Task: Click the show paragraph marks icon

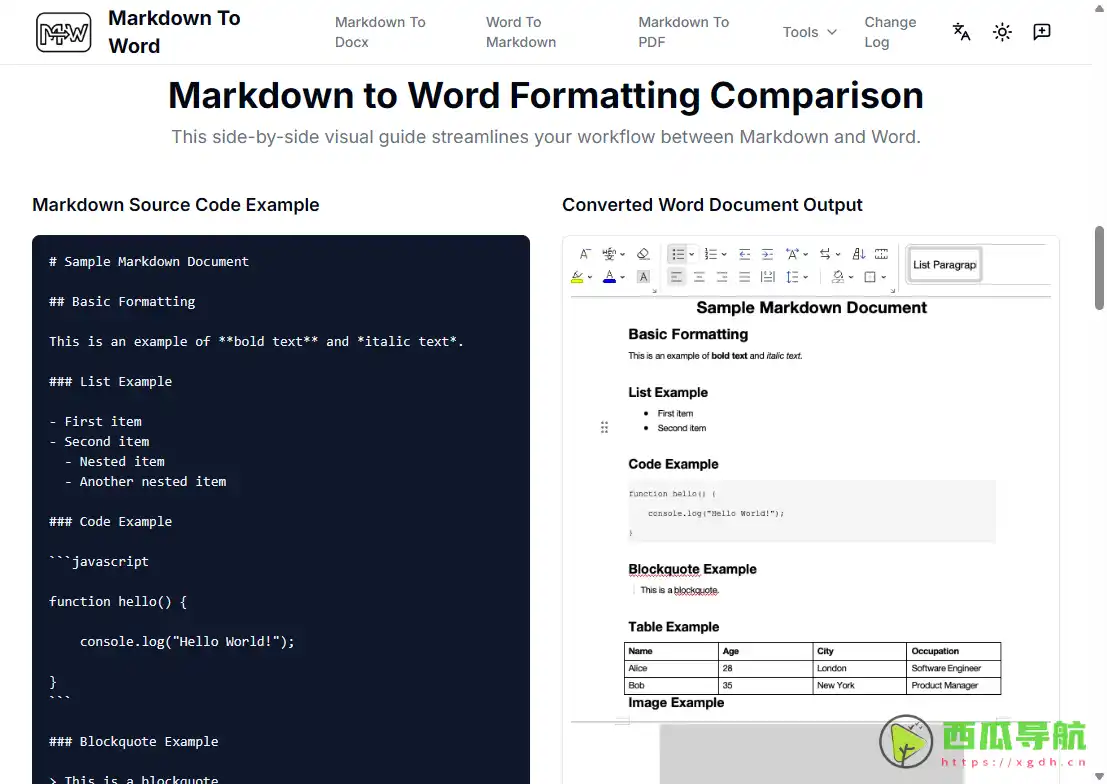Action: (881, 254)
